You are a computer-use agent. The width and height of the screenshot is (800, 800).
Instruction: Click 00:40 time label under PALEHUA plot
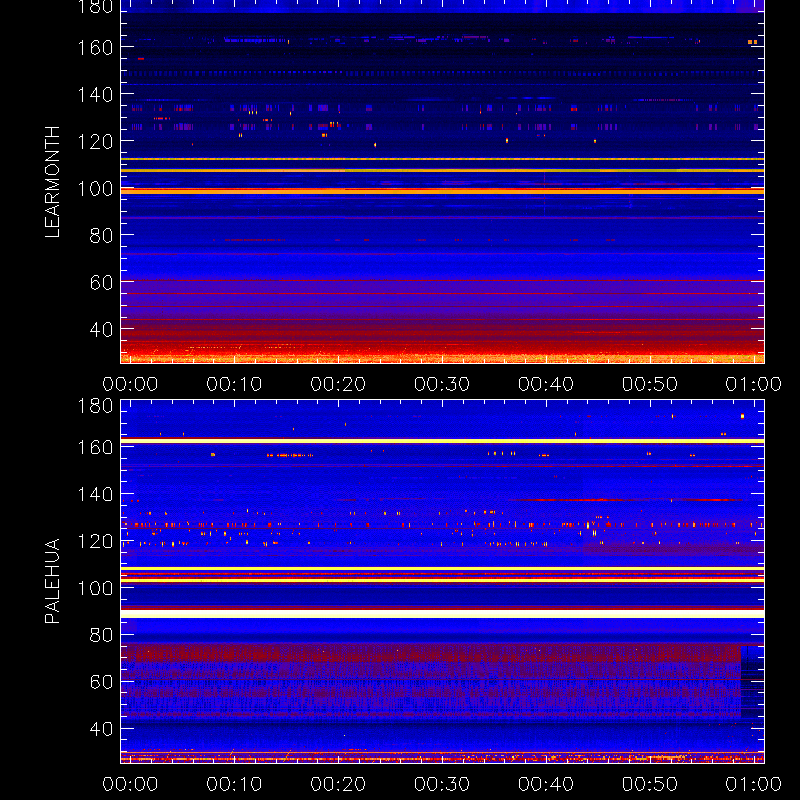546,784
